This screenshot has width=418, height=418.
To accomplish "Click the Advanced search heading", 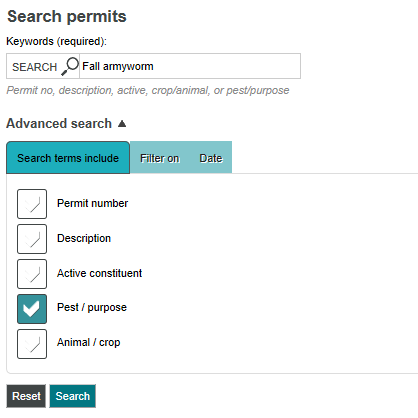I will [x=59, y=124].
